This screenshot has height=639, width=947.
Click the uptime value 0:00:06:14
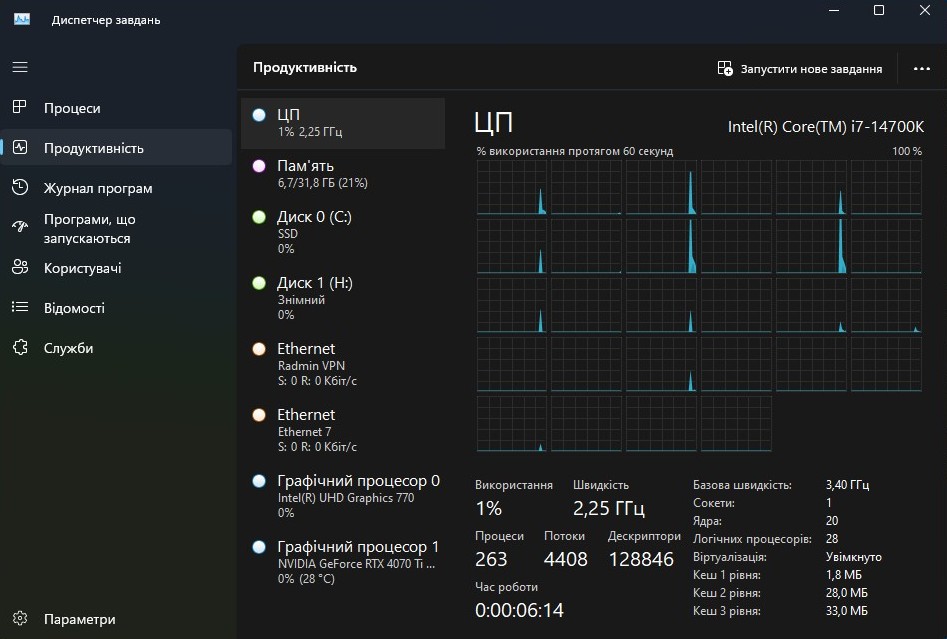[x=519, y=611]
